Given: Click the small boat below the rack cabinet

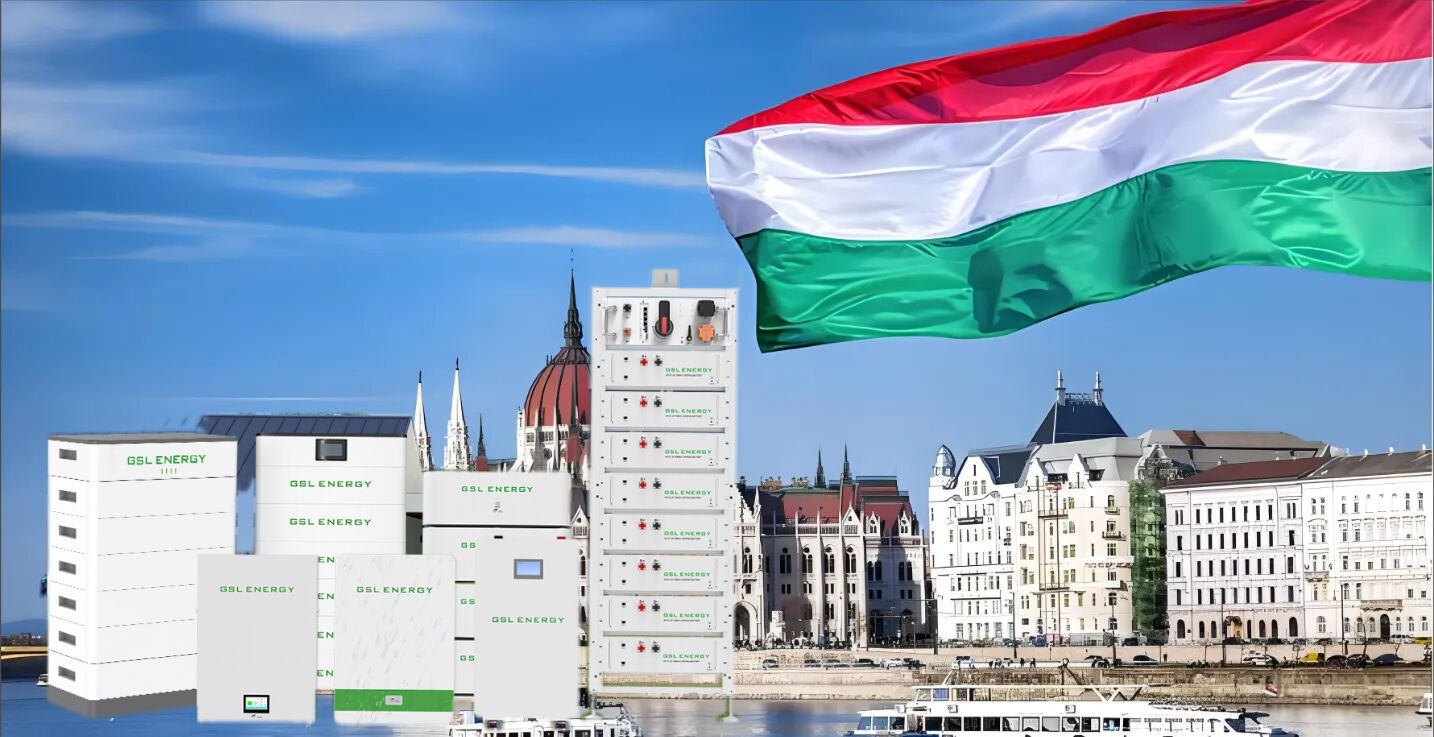Looking at the screenshot, I should pos(600,722).
